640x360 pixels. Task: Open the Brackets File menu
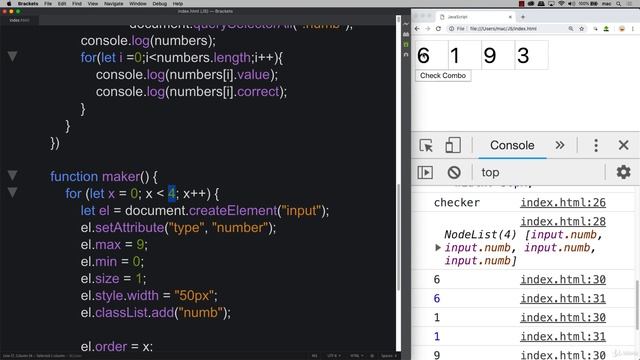(48, 3)
